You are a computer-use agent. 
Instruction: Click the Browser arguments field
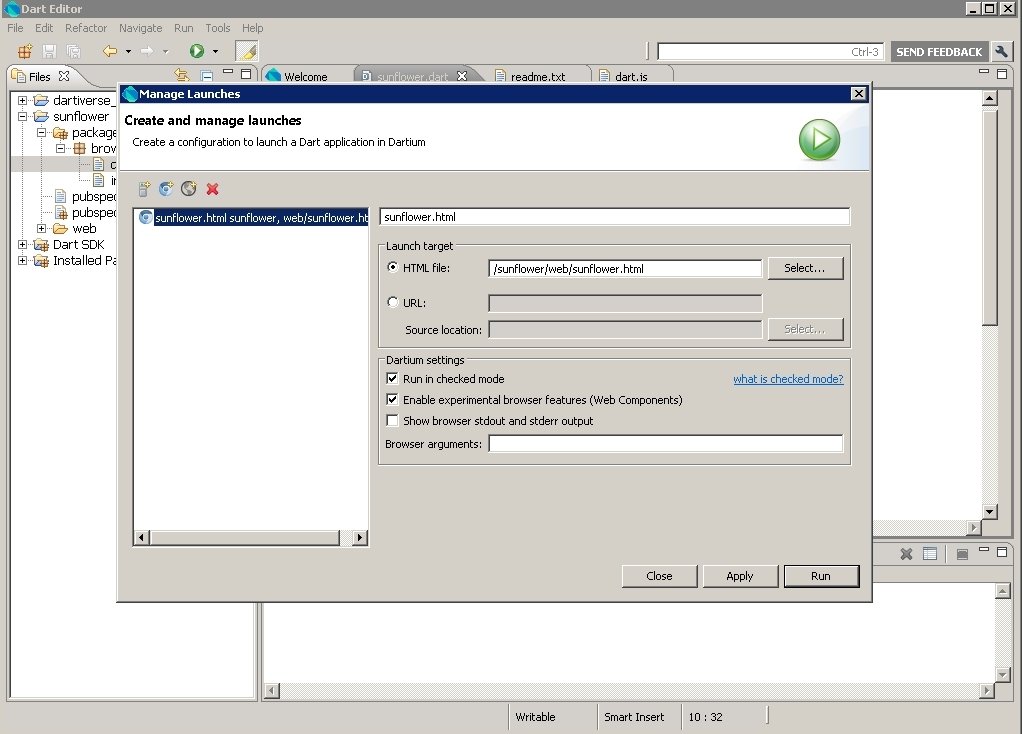665,444
